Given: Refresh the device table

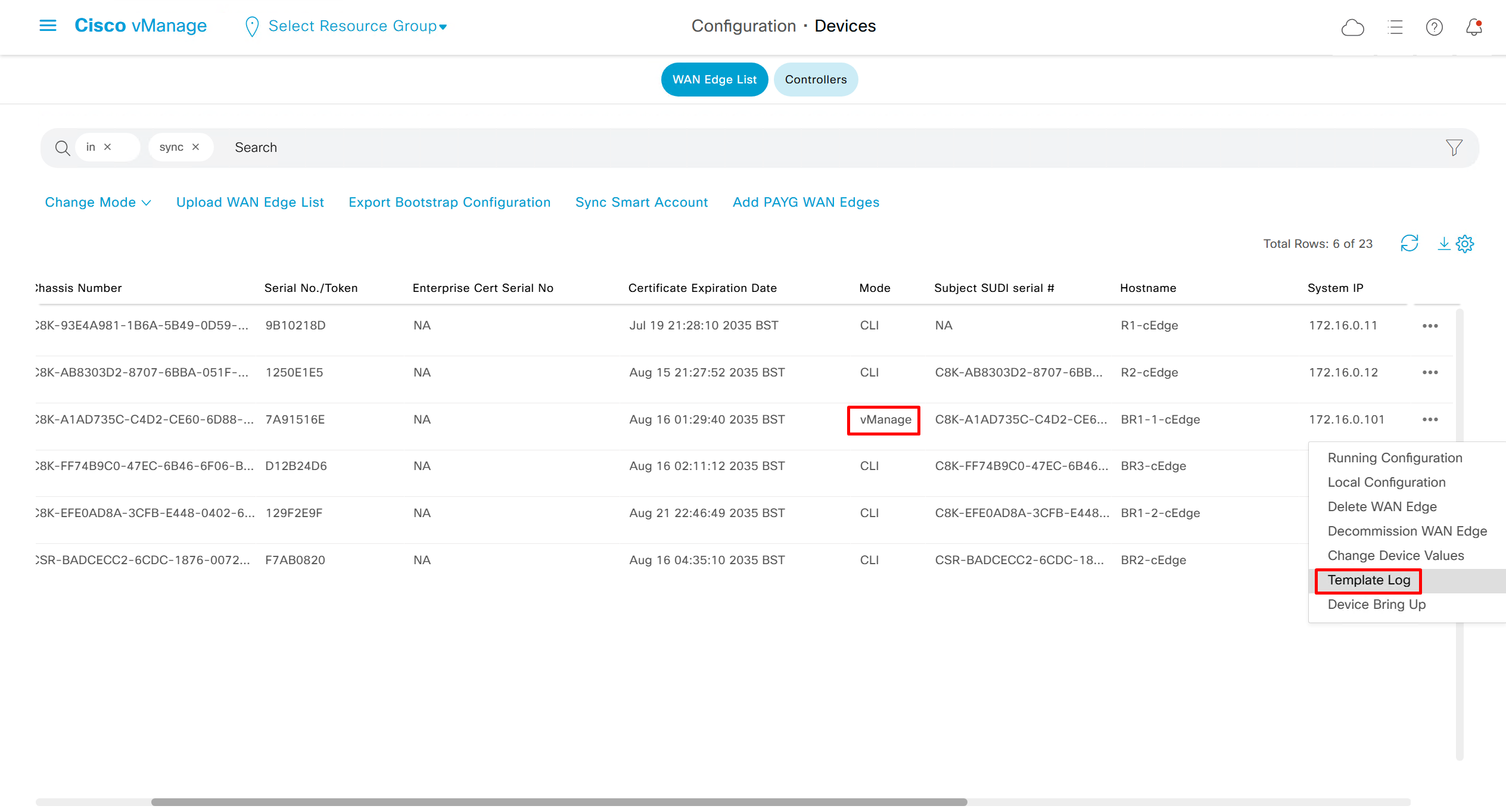Looking at the screenshot, I should (x=1409, y=243).
